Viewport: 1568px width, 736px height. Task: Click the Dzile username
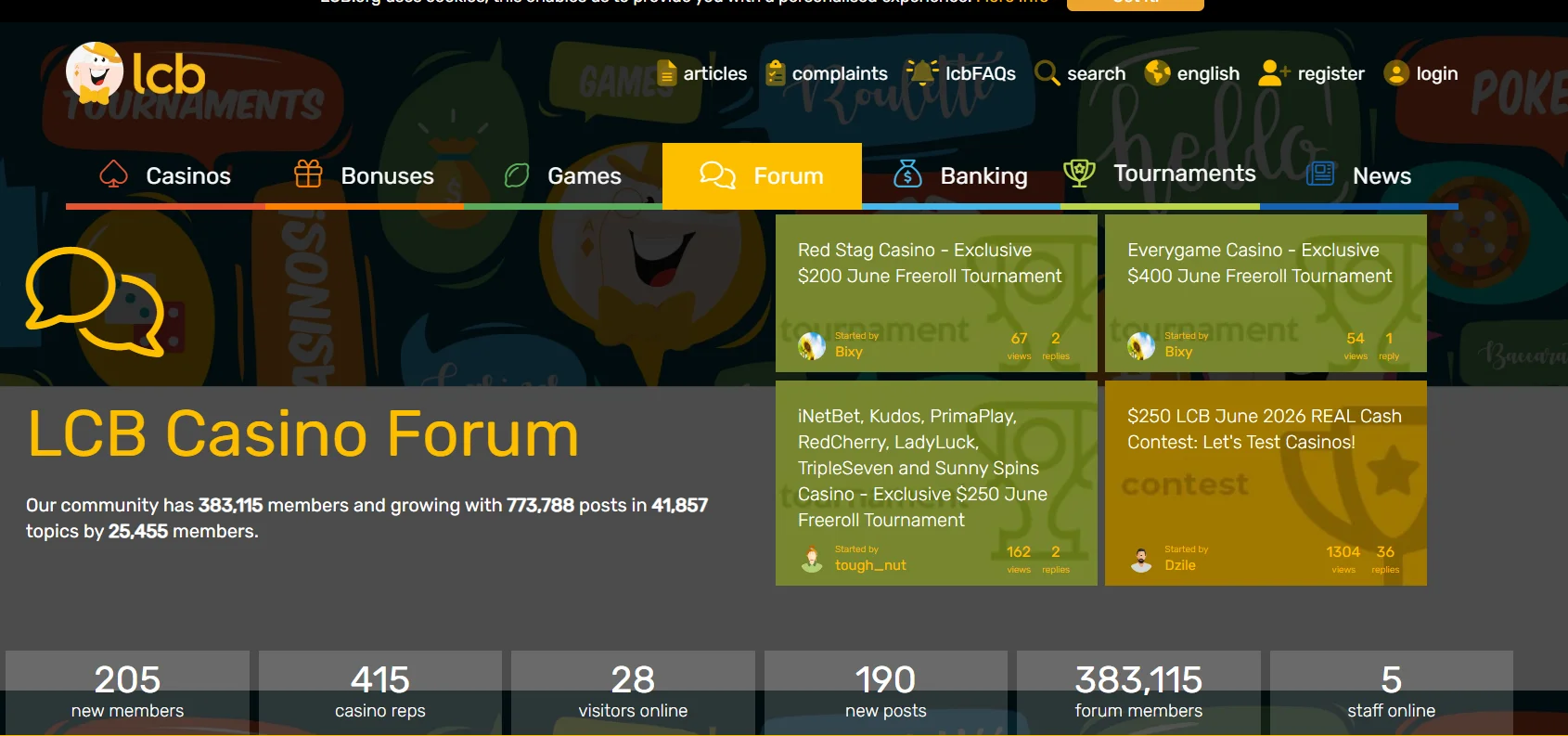pyautogui.click(x=1180, y=565)
